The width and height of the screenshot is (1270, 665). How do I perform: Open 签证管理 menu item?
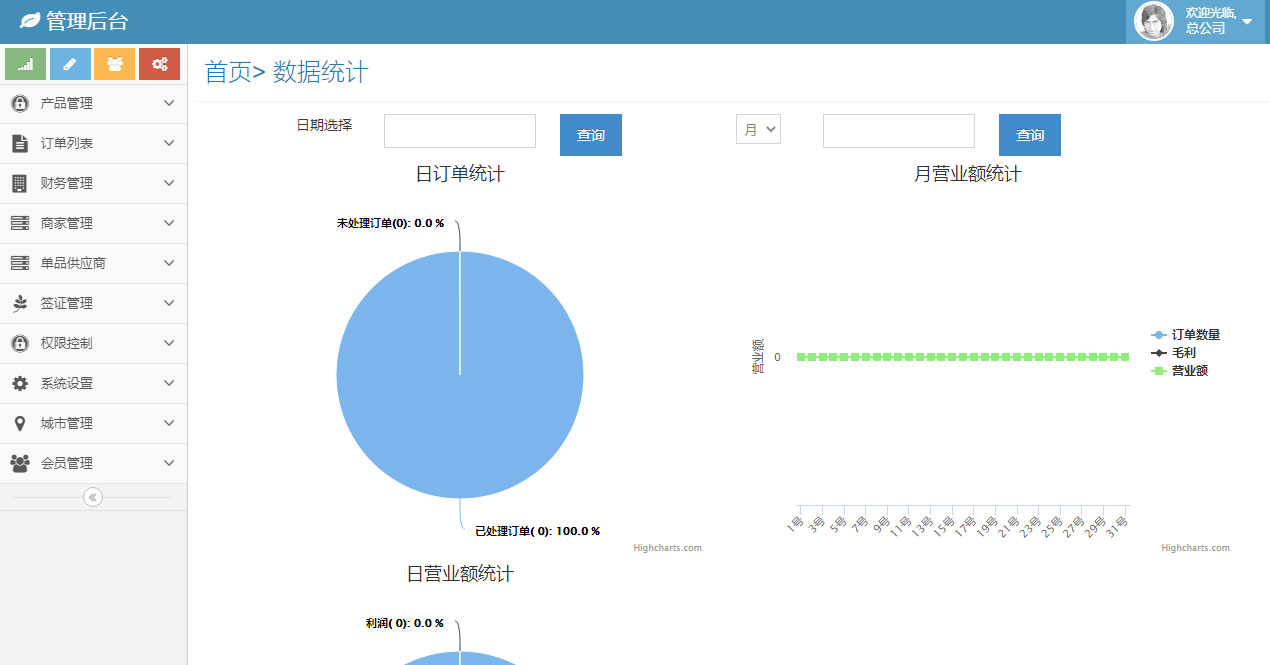click(93, 303)
